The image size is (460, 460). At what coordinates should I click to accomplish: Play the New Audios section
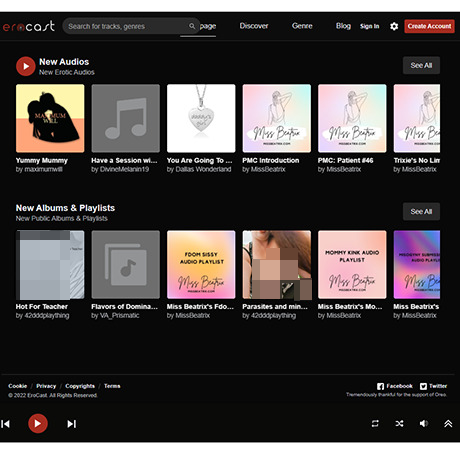(26, 66)
